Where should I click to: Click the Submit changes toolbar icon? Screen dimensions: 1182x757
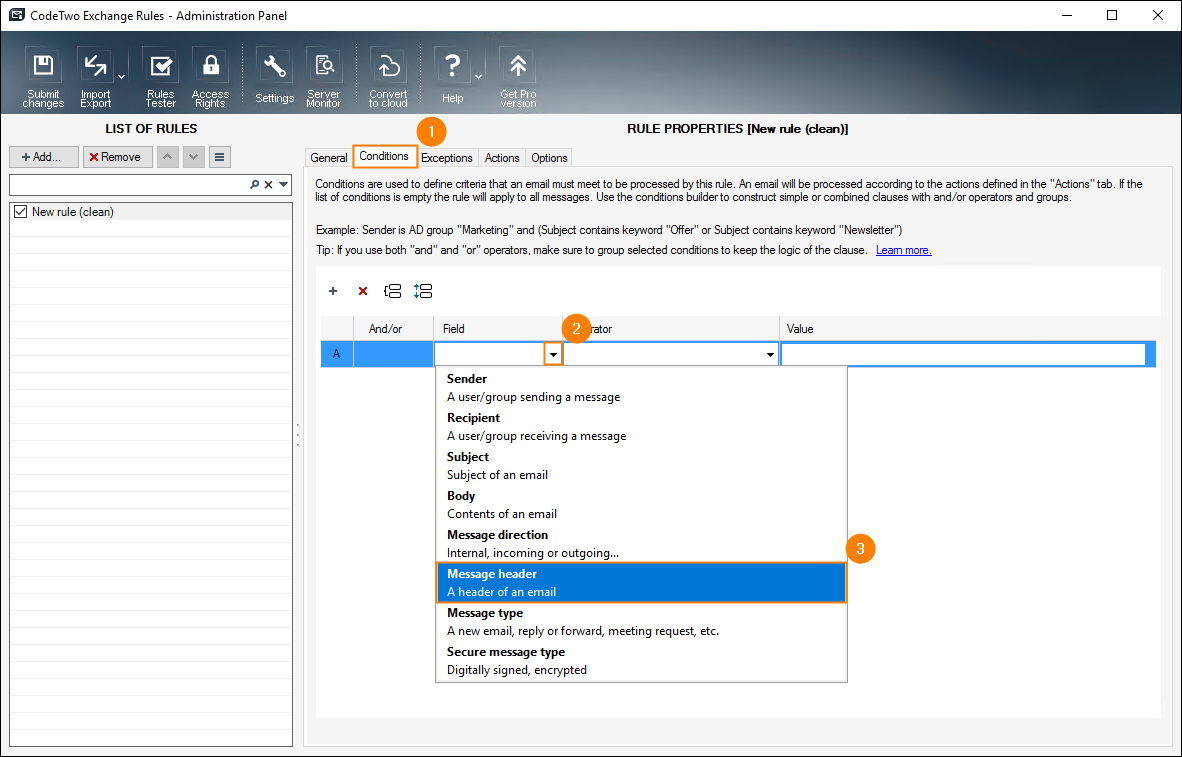(43, 78)
